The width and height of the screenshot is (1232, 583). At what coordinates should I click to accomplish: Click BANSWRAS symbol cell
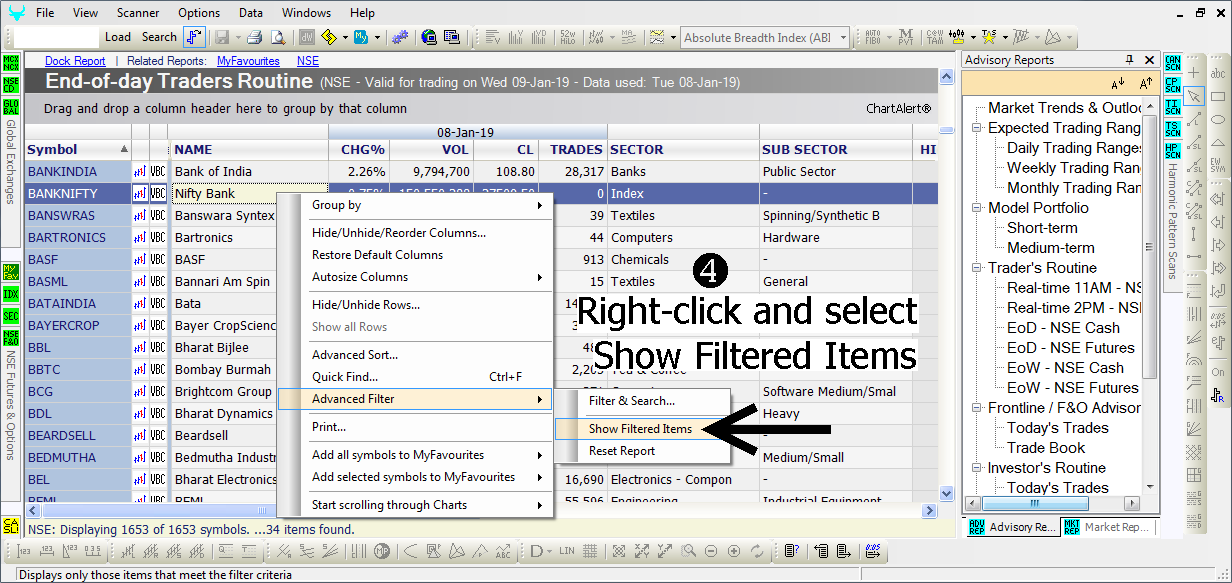78,216
